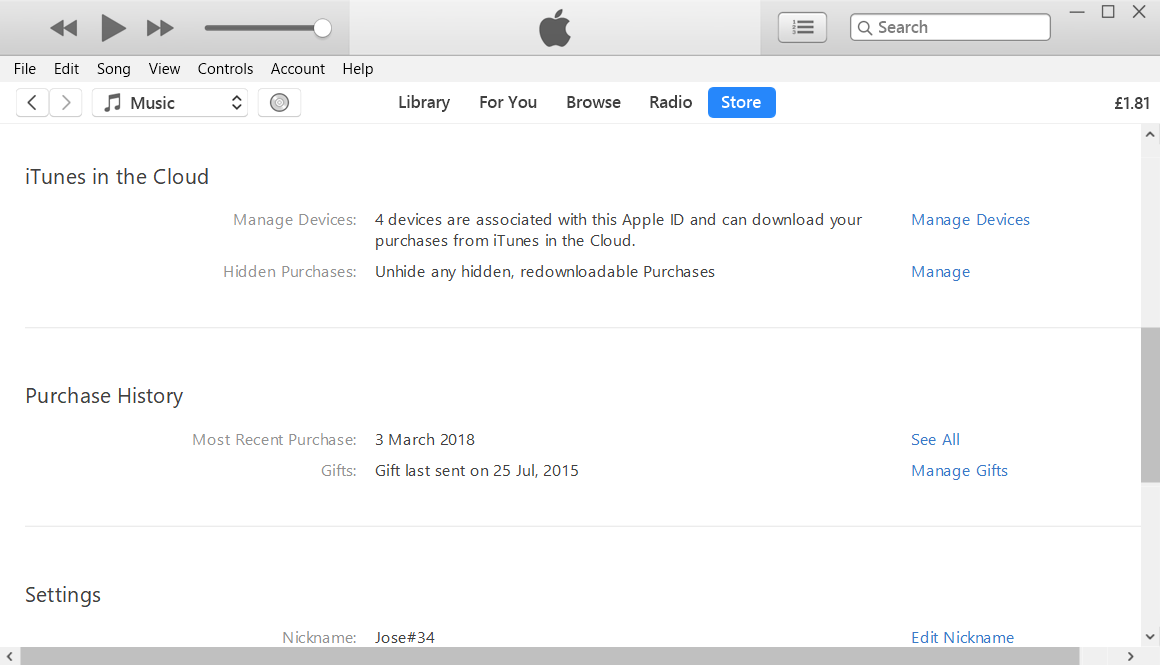
Task: Click the horizontal scrollbar thumb
Action: (x=550, y=656)
